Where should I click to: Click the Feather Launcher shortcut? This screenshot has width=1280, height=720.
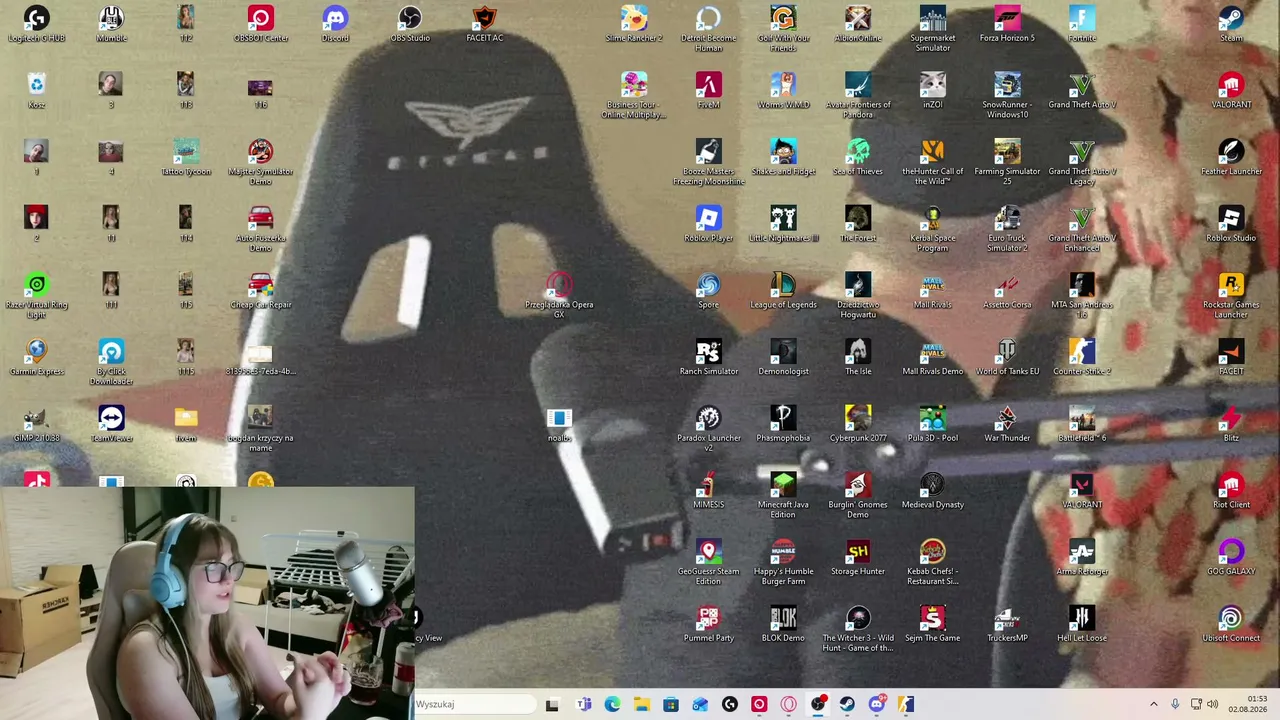click(x=1231, y=158)
